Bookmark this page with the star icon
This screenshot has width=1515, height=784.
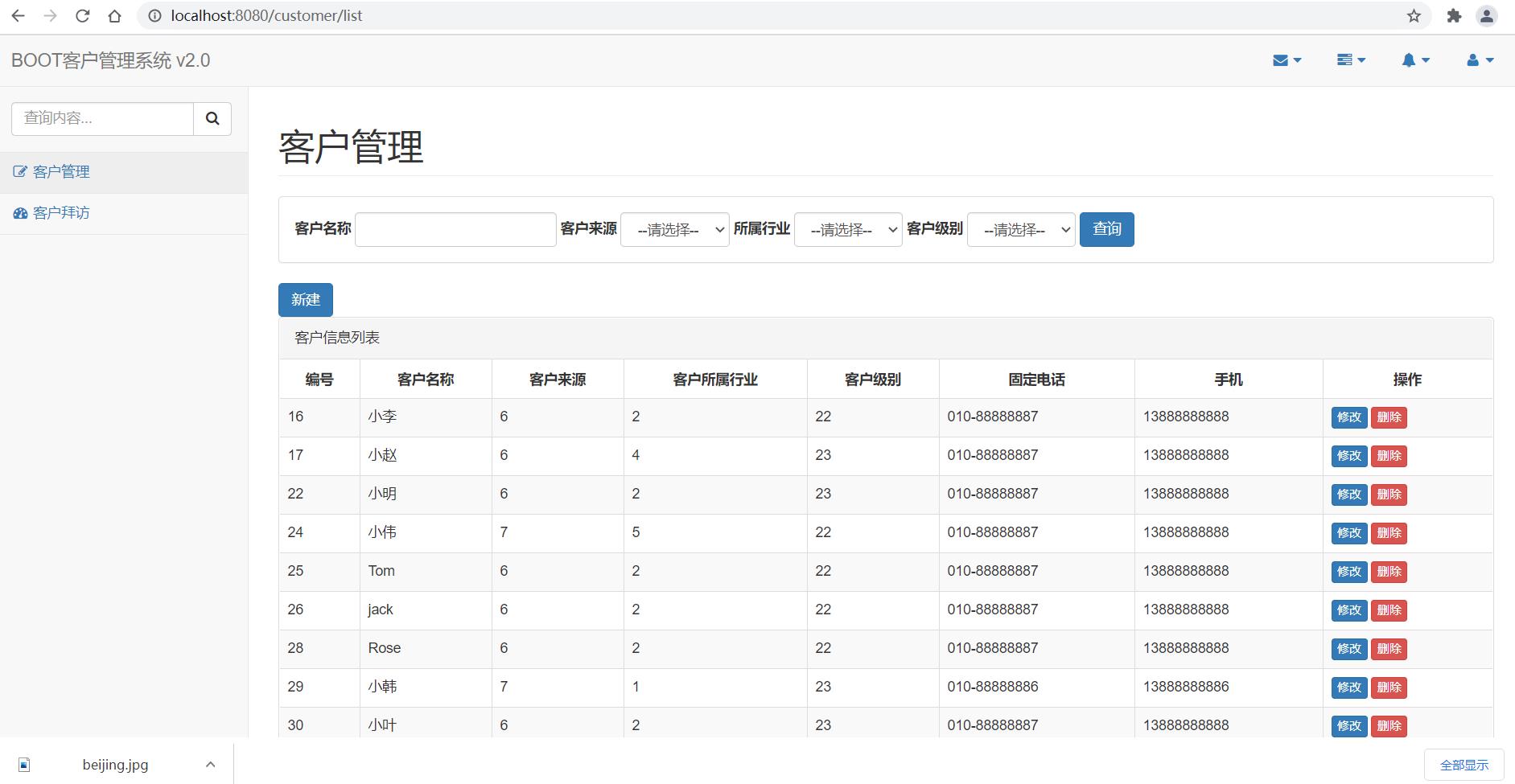click(1414, 16)
